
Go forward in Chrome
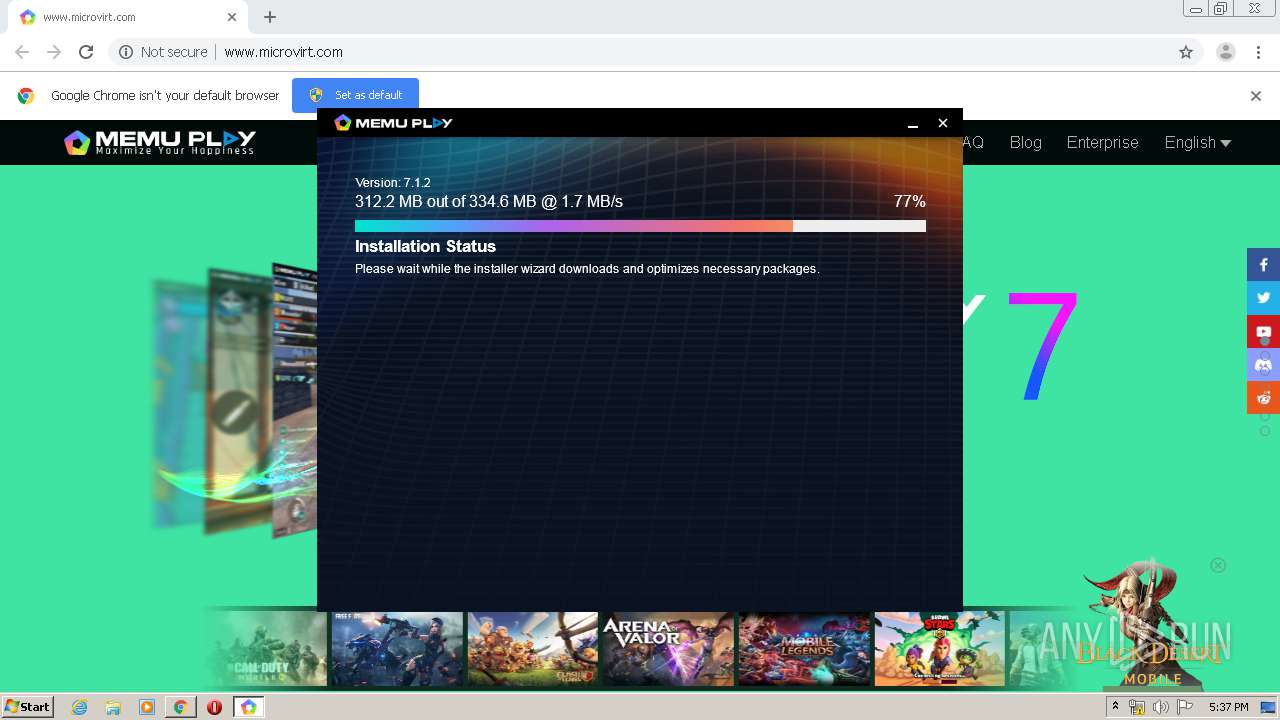point(54,52)
